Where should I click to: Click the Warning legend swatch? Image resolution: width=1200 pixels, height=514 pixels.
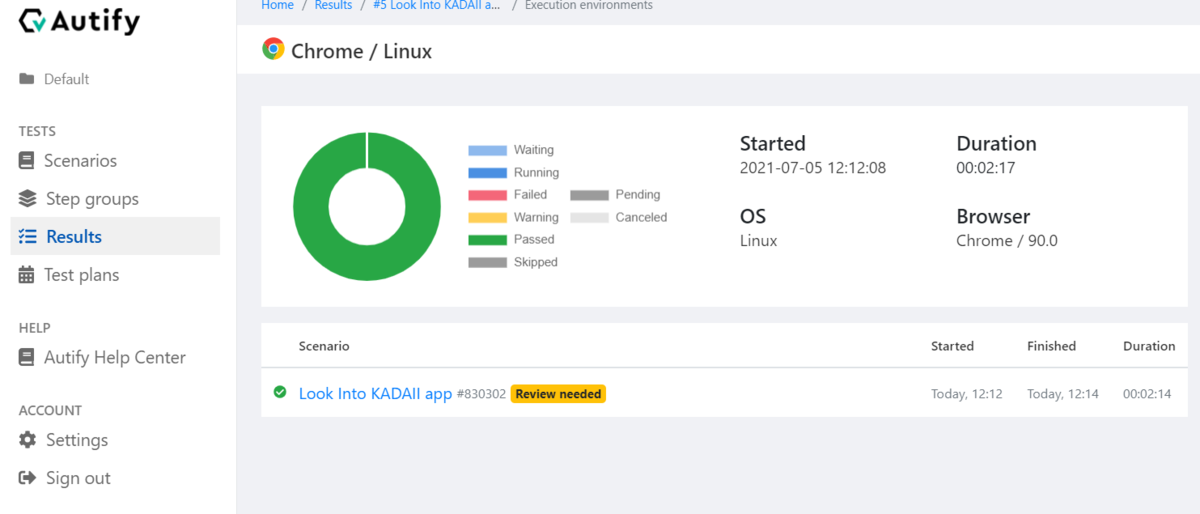point(487,218)
